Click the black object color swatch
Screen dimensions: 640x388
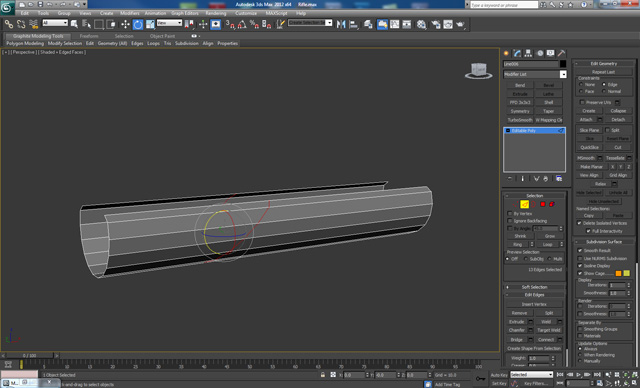[x=563, y=64]
